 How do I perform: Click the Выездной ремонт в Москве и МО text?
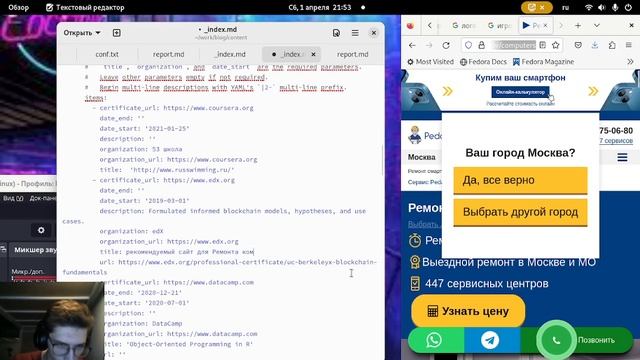coord(509,262)
